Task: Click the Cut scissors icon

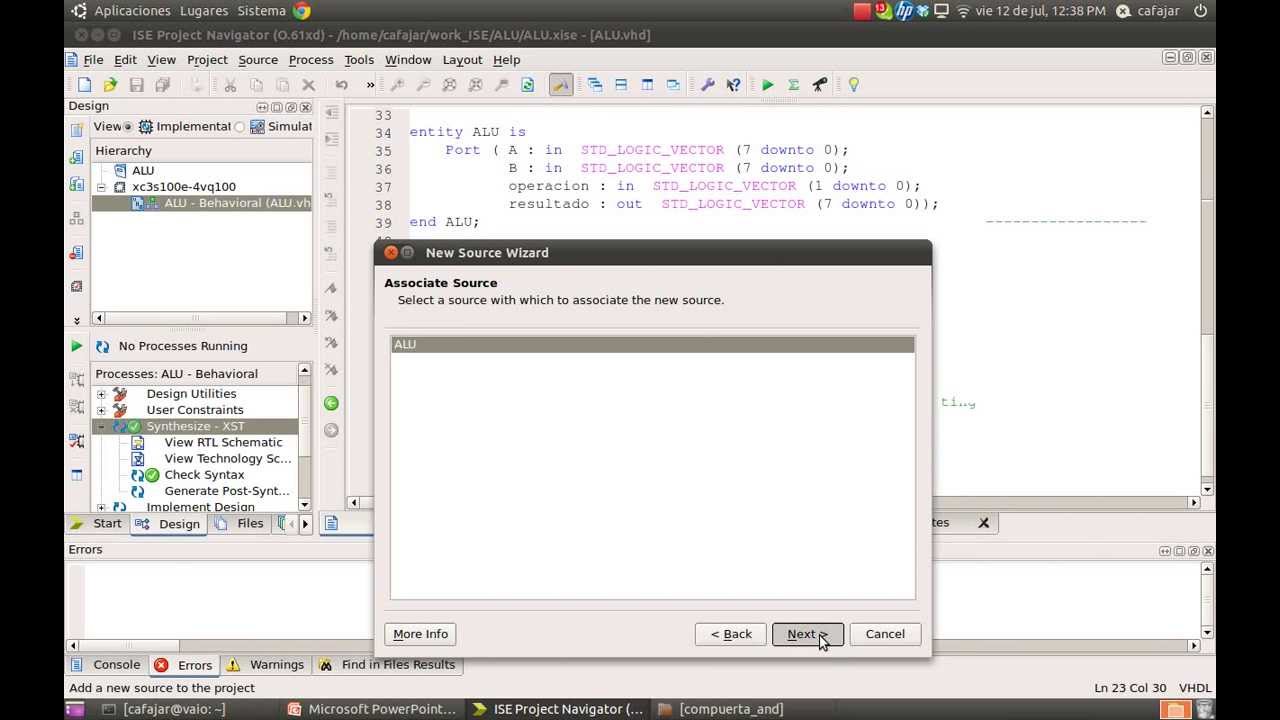Action: click(x=230, y=85)
